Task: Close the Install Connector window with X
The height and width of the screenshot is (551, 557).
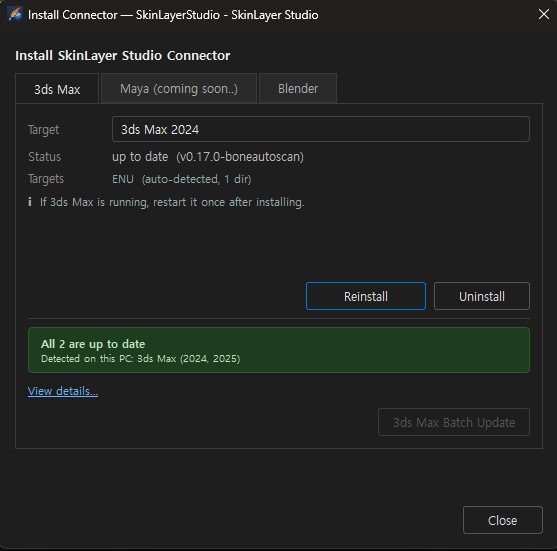Action: 544,15
